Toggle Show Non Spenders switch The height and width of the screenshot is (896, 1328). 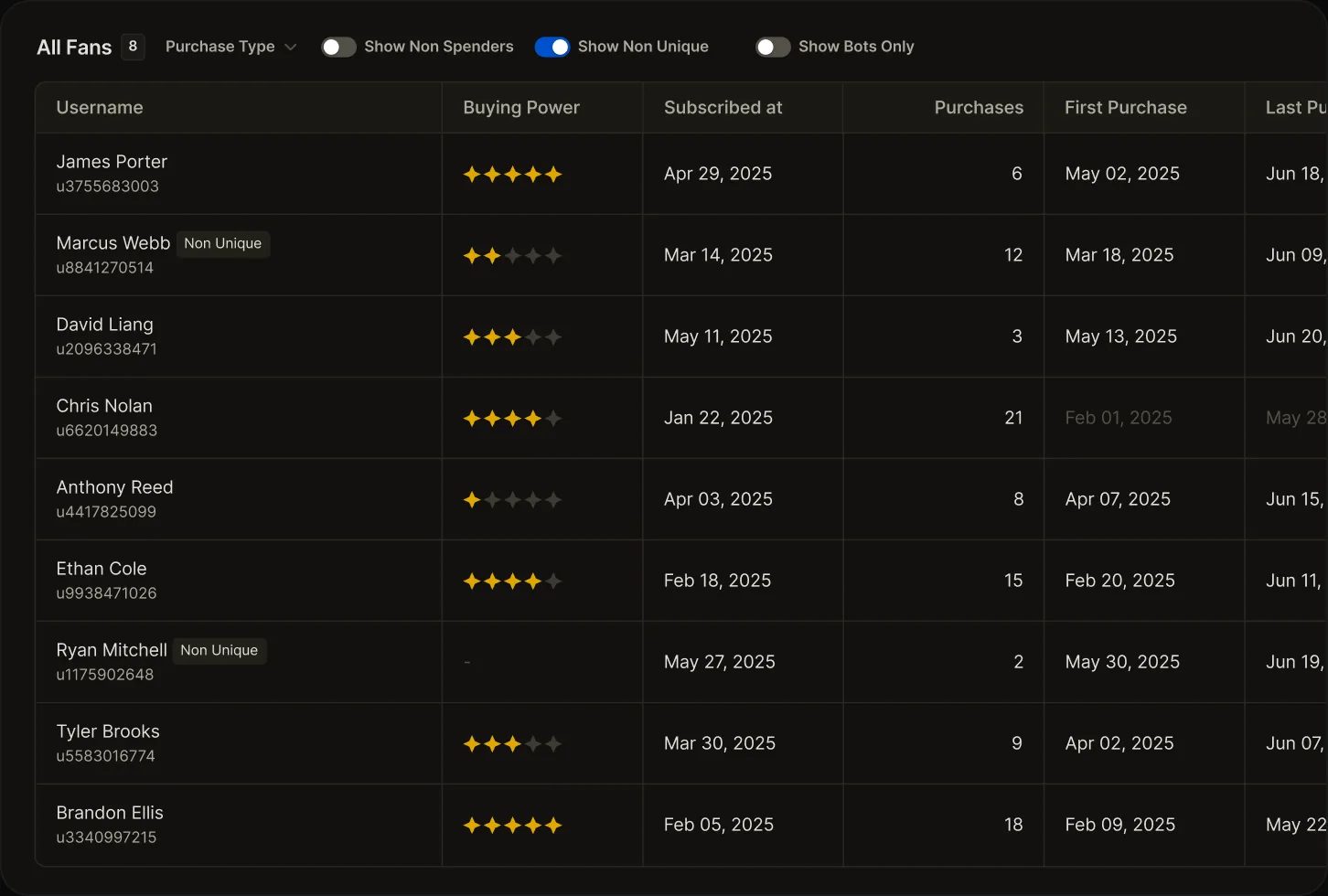338,47
